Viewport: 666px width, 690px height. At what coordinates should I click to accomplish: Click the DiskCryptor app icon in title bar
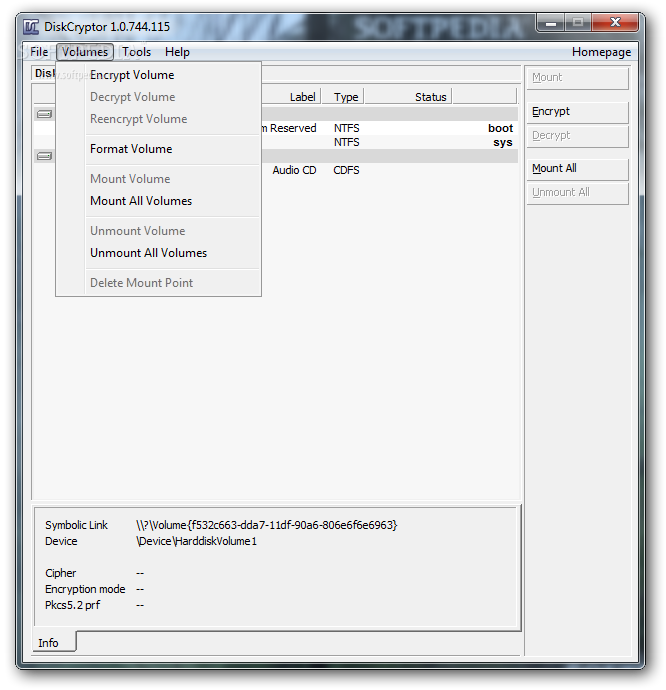pyautogui.click(x=30, y=27)
